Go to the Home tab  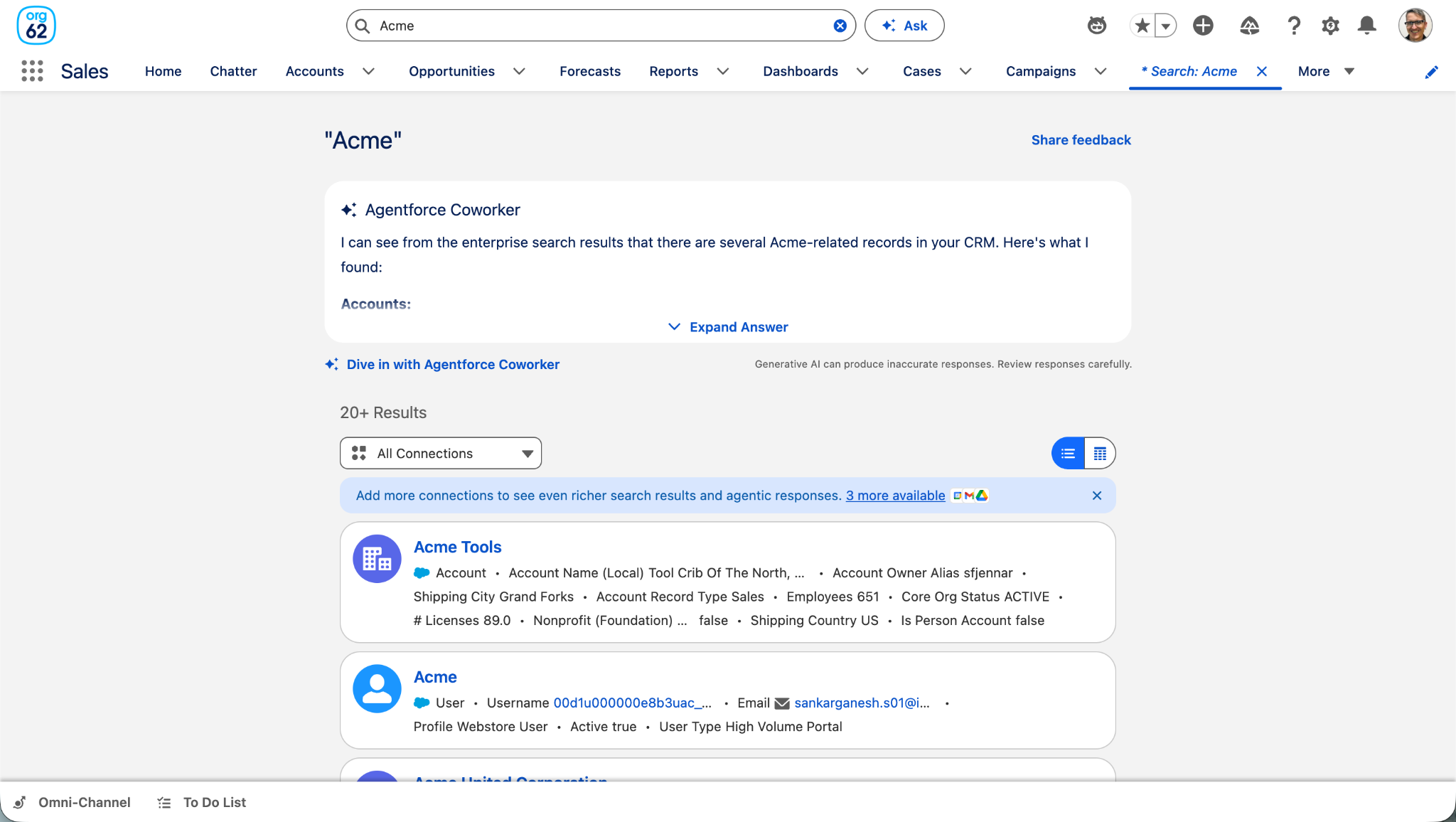pos(163,71)
